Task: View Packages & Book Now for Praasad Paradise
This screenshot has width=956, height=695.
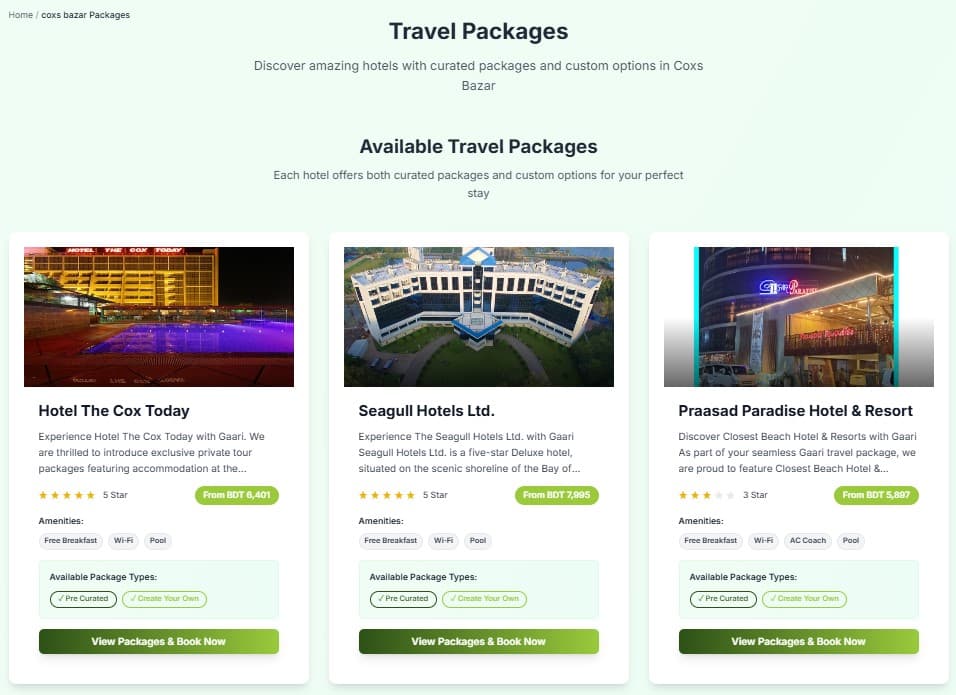Action: [799, 641]
